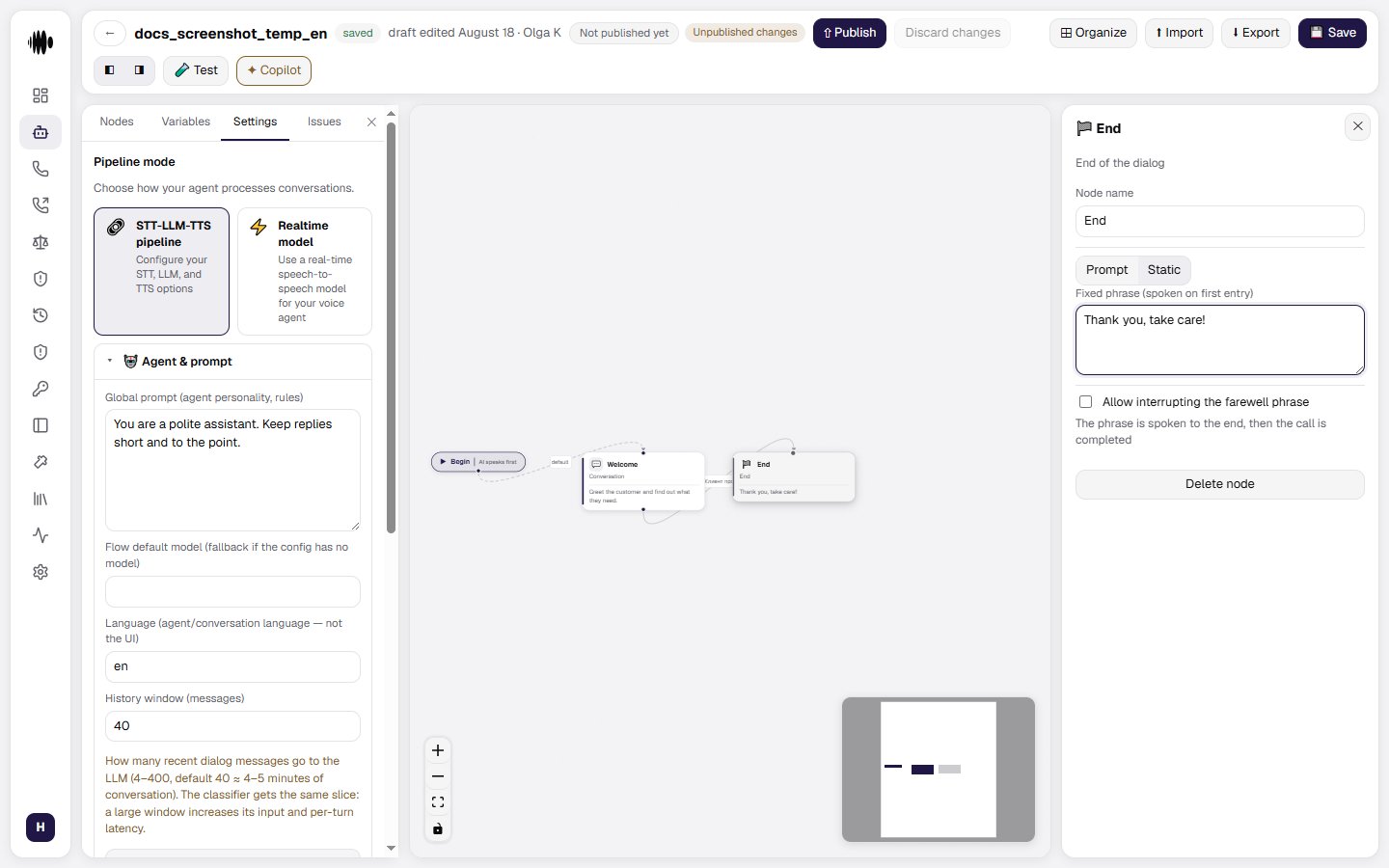This screenshot has width=1389, height=868.
Task: Close the left settings panel with X
Action: (x=371, y=122)
